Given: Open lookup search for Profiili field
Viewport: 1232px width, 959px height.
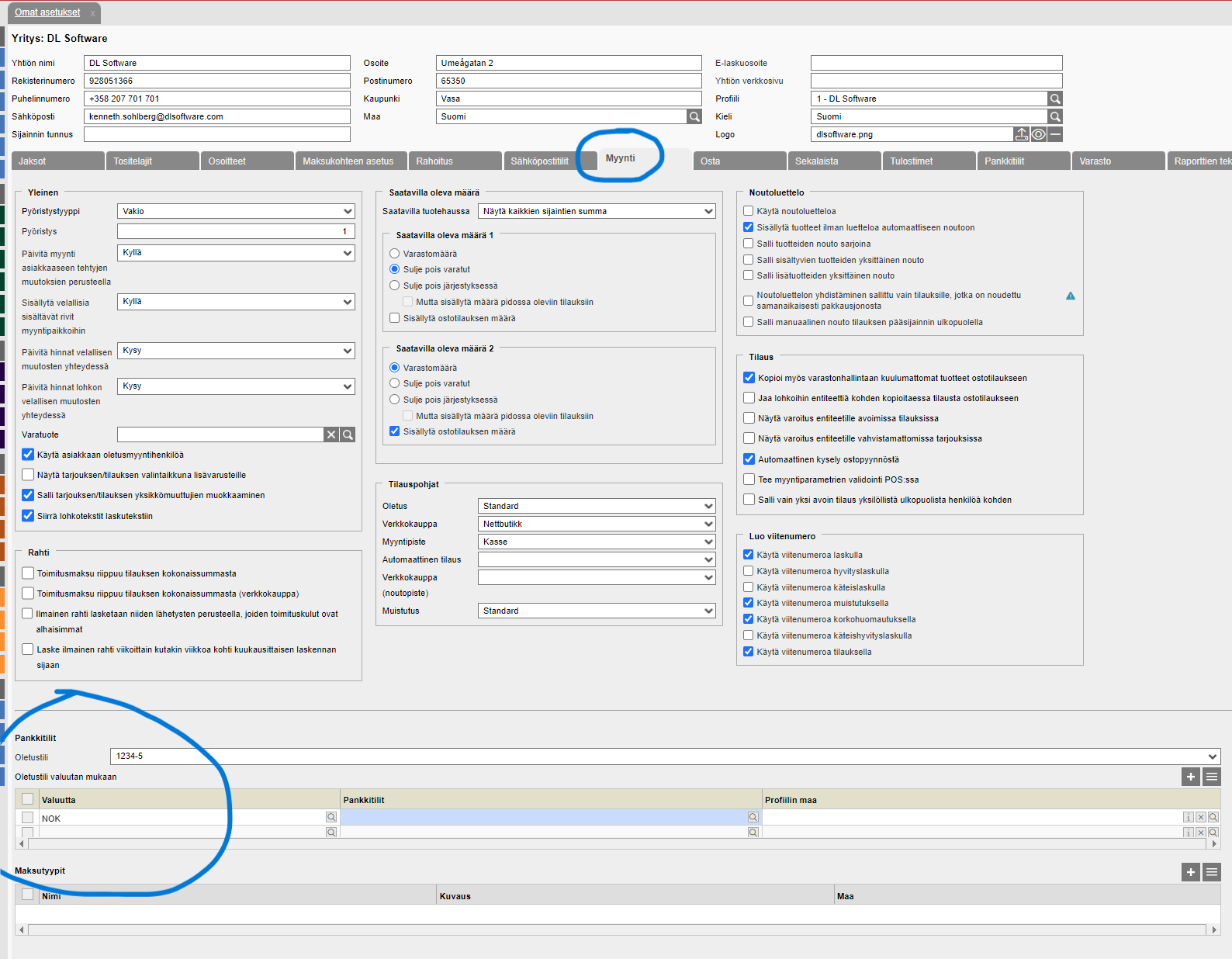Looking at the screenshot, I should [x=1054, y=99].
